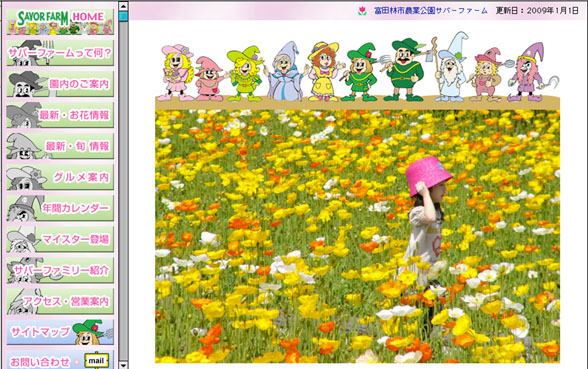Screen dimensions: 588x369
Task: Open the サバーファームって何? menu item
Action: [x=60, y=52]
